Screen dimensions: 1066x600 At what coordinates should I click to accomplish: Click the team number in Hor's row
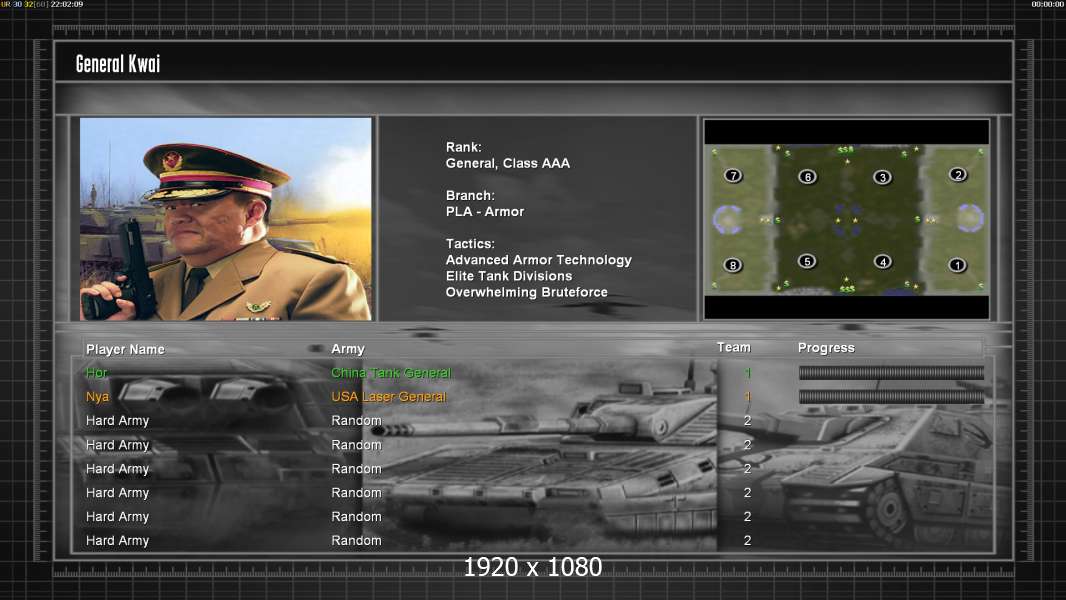pos(748,372)
